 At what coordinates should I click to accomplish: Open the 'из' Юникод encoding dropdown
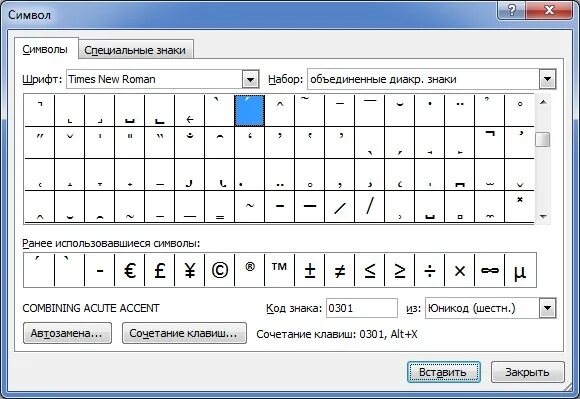(547, 308)
